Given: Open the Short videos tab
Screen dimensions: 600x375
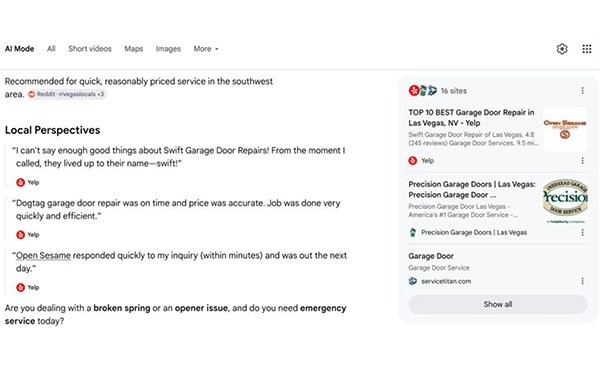Looking at the screenshot, I should coord(90,49).
